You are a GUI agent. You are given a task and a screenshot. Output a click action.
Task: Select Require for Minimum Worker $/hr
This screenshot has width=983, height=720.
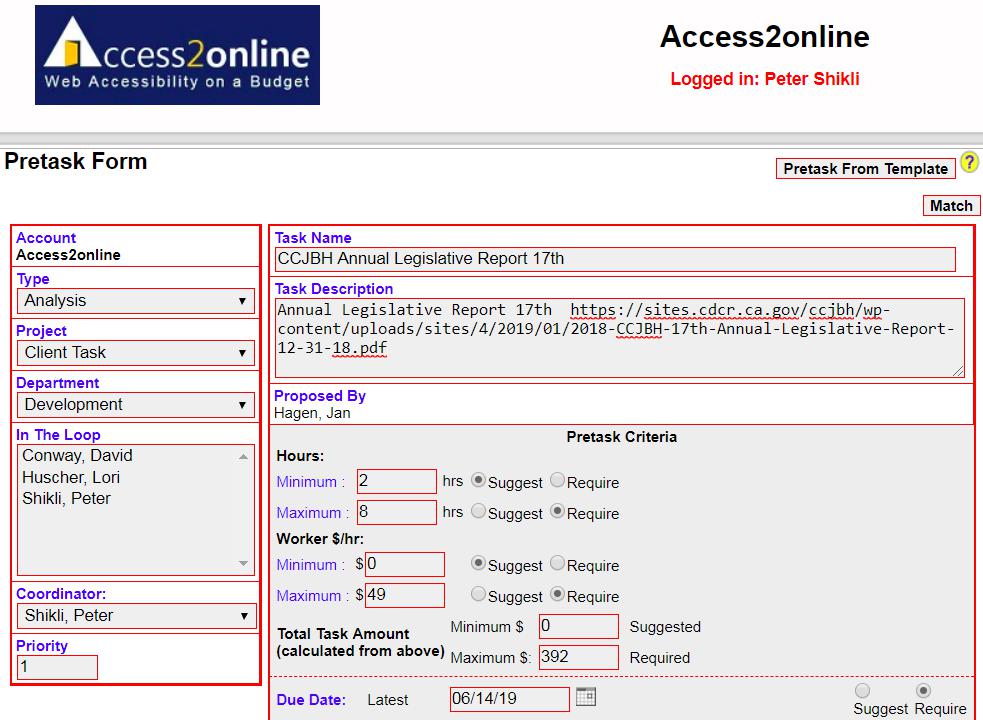coord(558,564)
